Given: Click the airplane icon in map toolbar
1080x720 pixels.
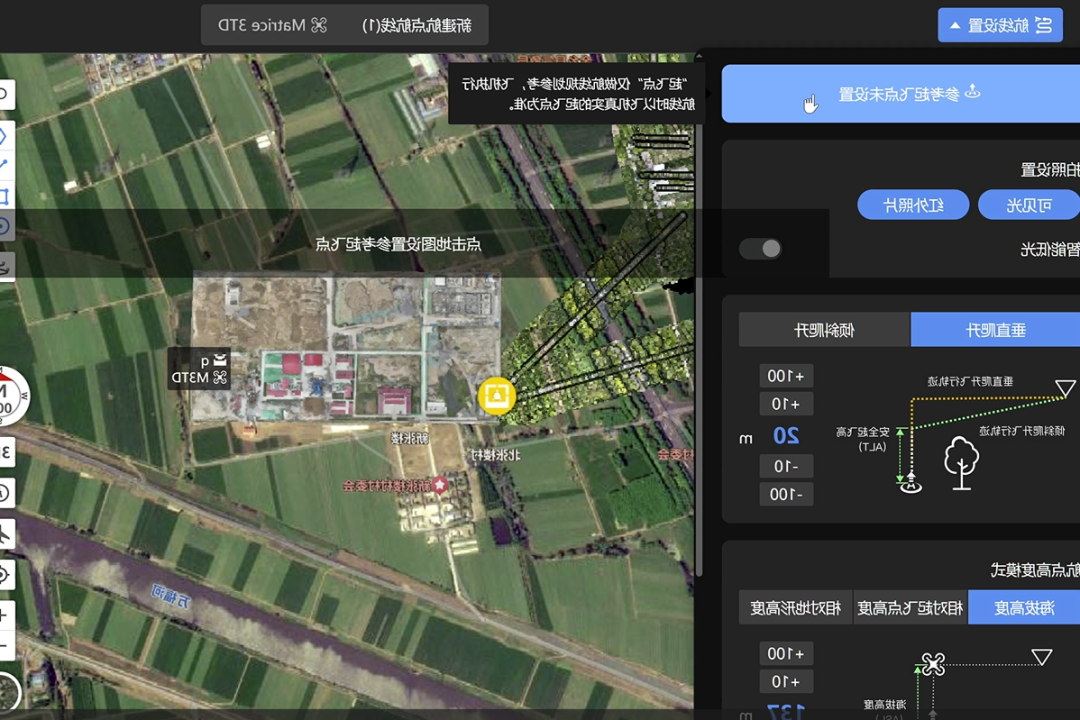Looking at the screenshot, I should coord(5,533).
